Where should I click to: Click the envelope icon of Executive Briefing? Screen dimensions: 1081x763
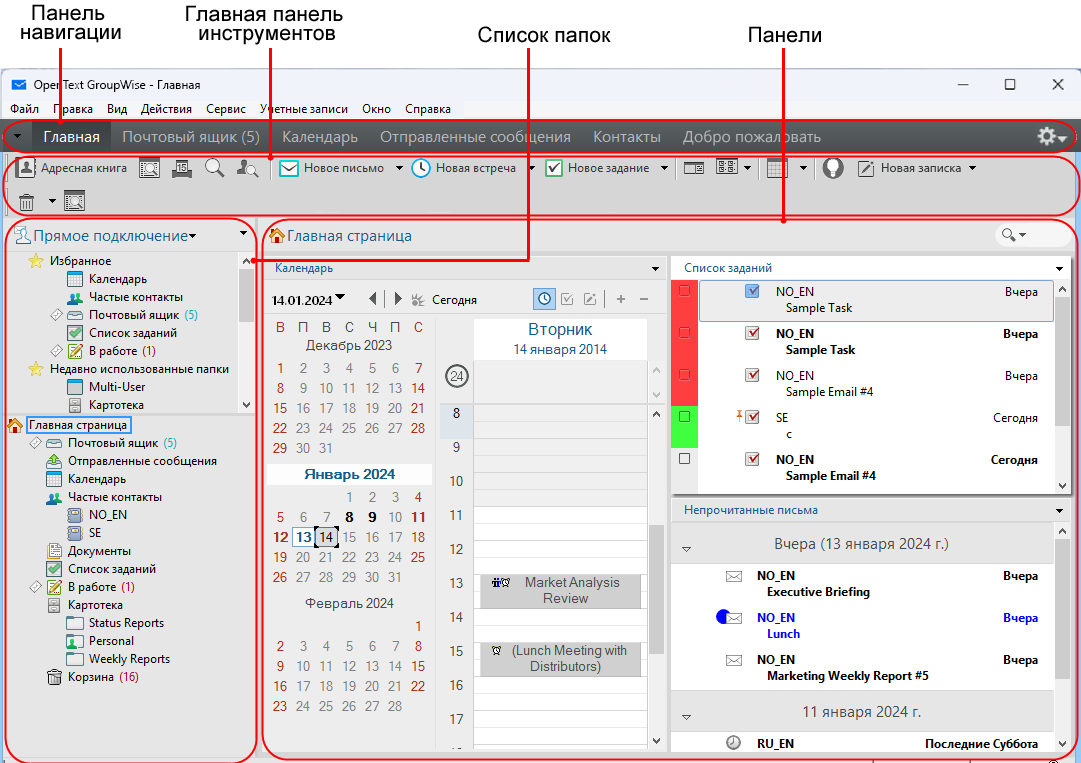[x=734, y=576]
